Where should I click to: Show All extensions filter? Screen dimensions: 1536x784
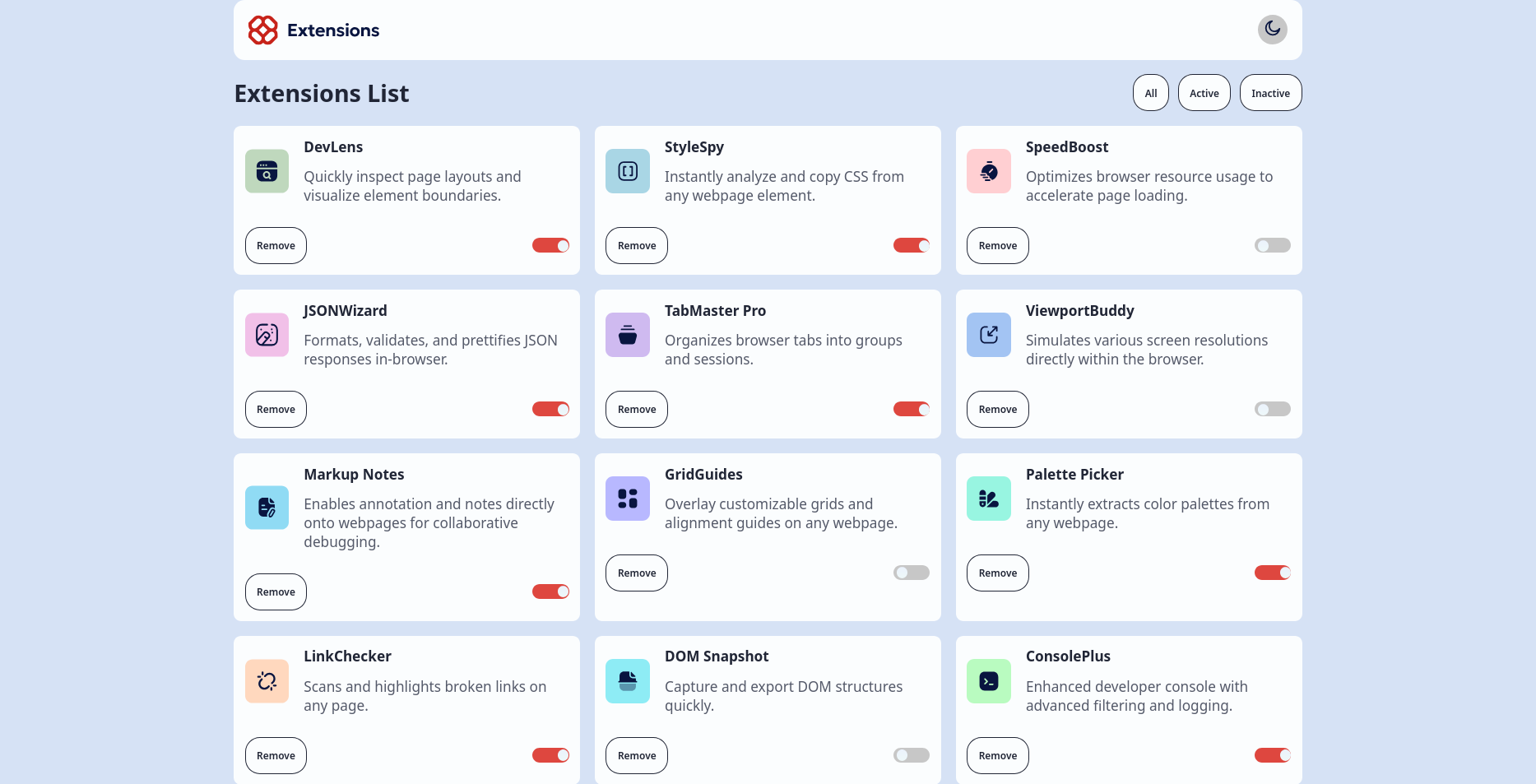pos(1150,93)
